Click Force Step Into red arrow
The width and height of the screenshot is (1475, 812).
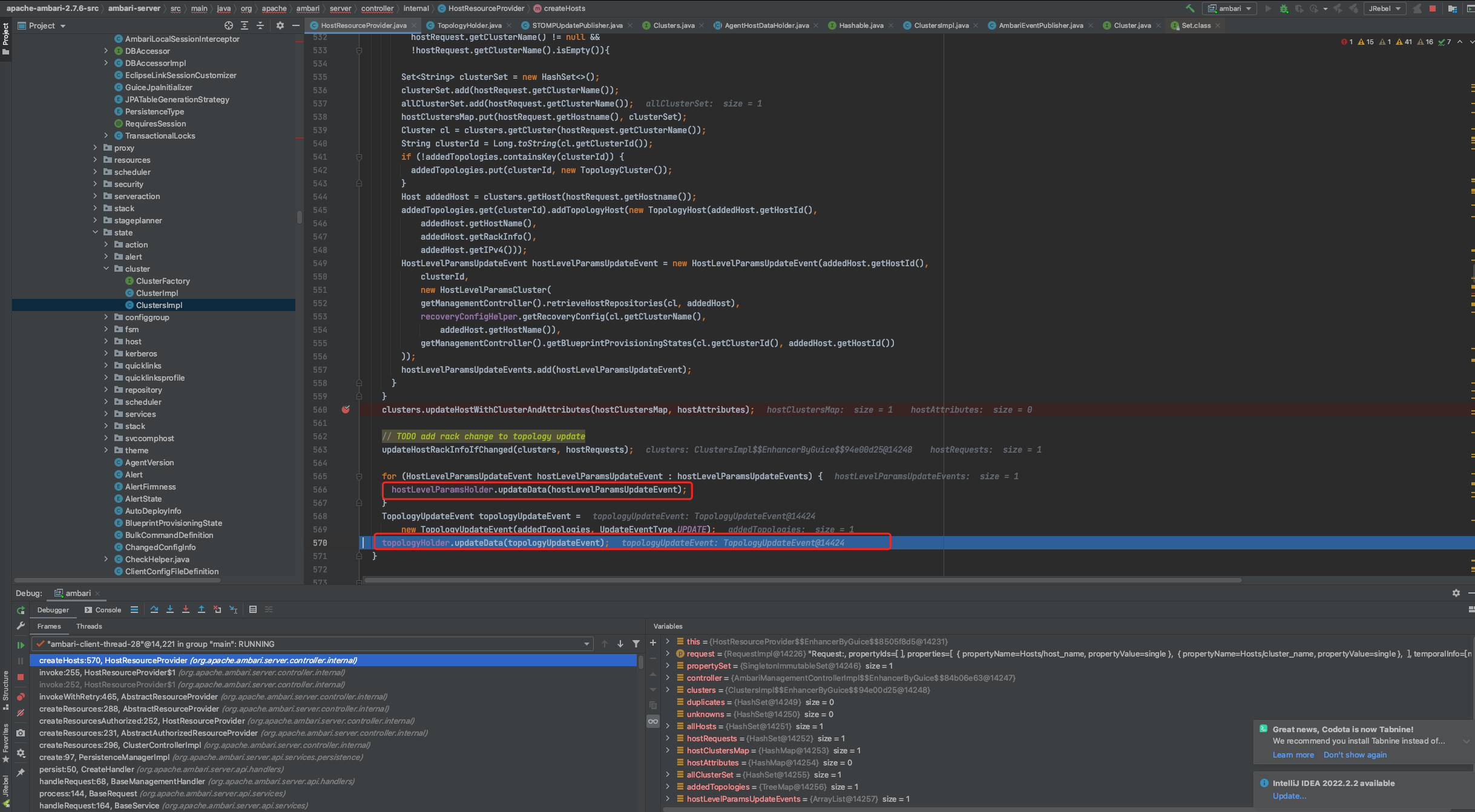tap(186, 609)
